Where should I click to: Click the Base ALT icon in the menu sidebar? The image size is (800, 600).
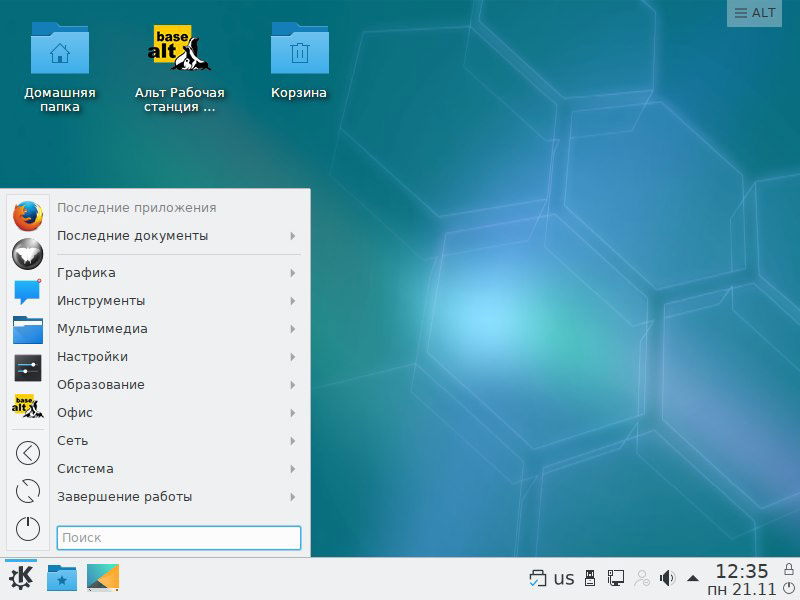point(27,408)
